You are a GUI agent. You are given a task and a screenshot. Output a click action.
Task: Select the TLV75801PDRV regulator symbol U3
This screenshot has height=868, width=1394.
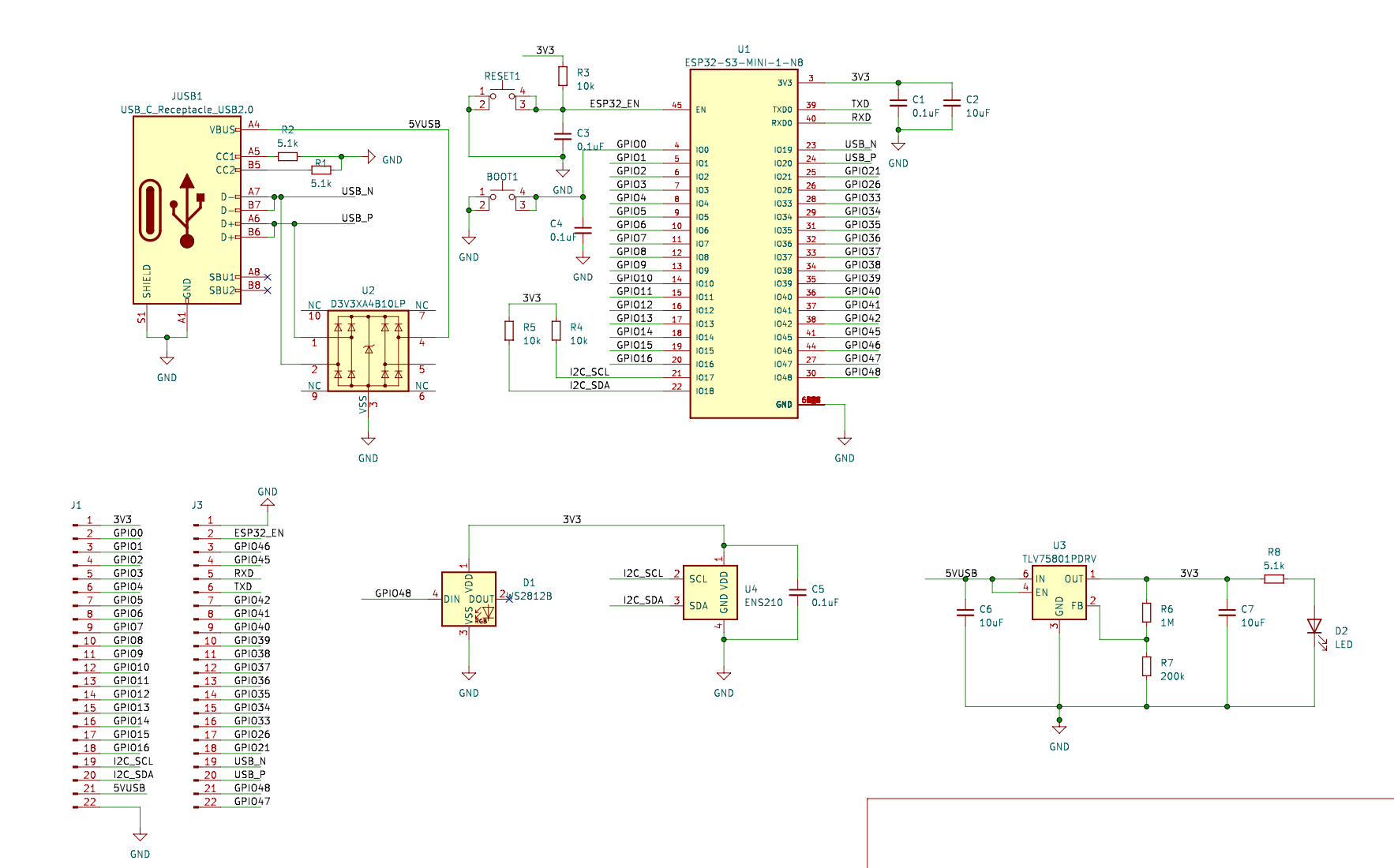coord(1059,593)
